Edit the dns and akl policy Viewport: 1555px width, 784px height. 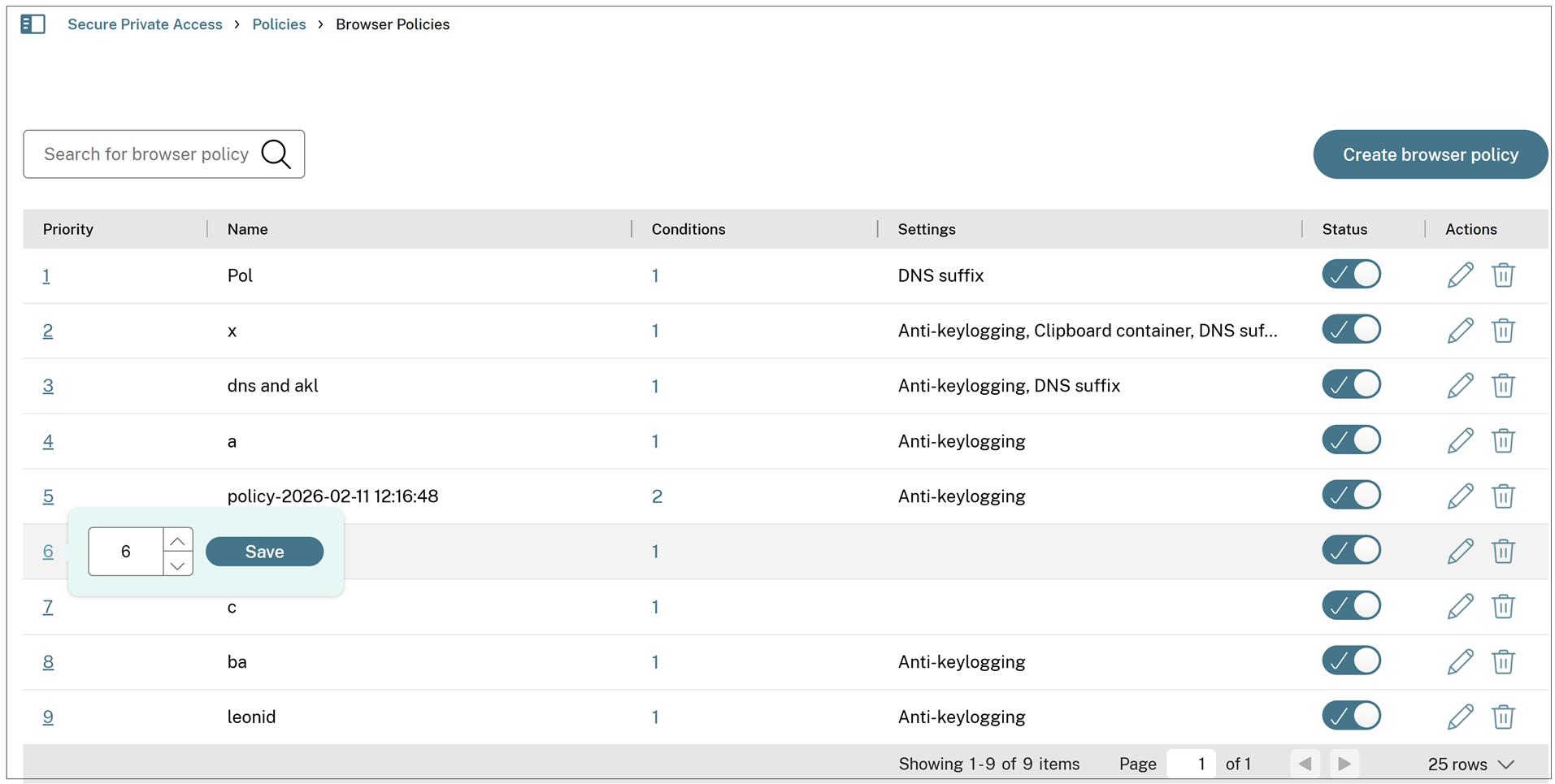coord(1460,386)
